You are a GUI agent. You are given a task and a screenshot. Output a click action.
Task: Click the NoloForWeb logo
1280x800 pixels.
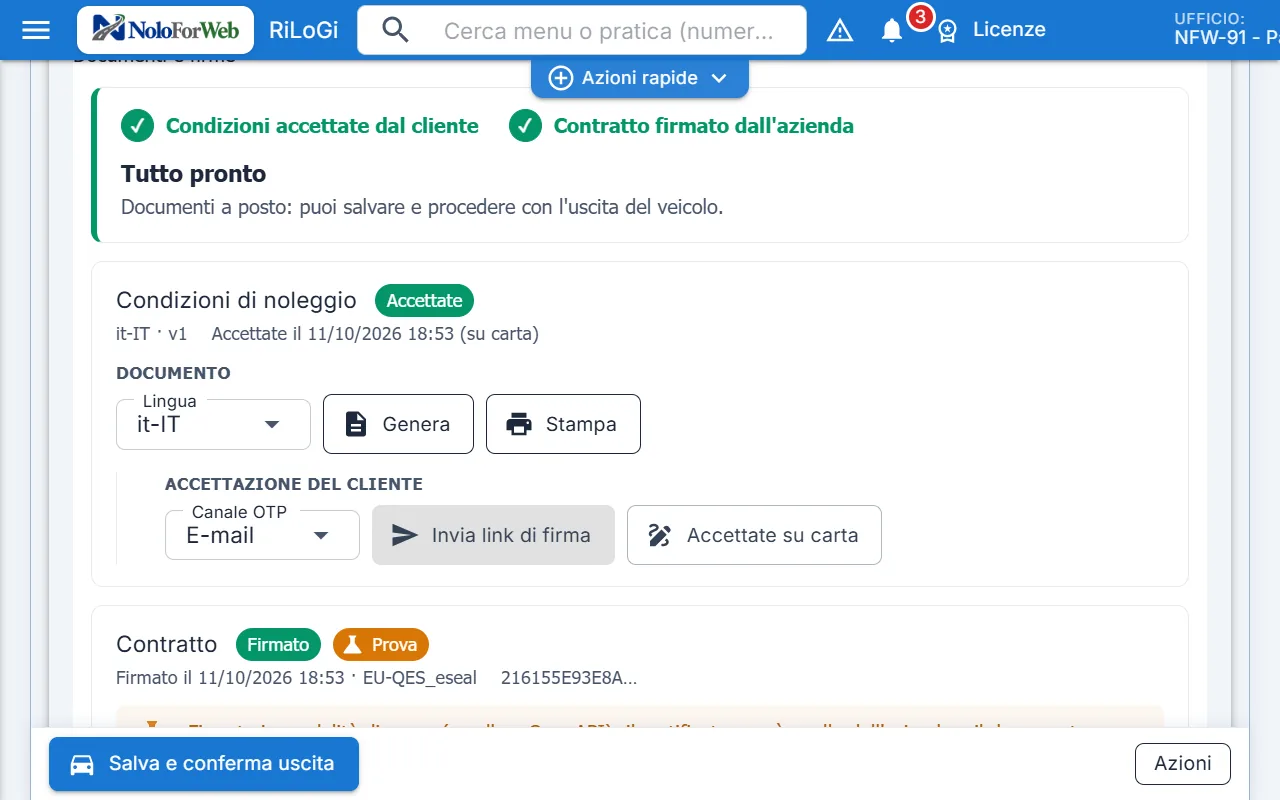(x=165, y=30)
